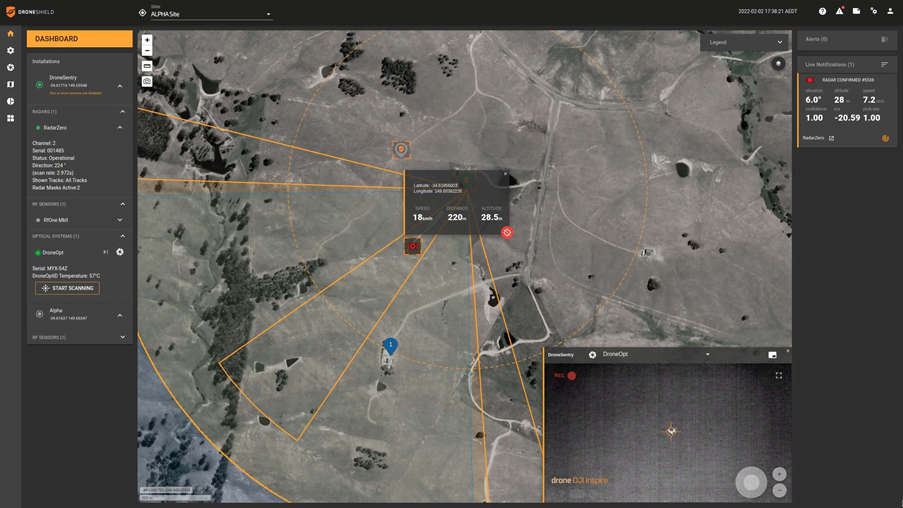This screenshot has width=903, height=508.
Task: Collapse the RadarZero details
Action: pos(120,127)
